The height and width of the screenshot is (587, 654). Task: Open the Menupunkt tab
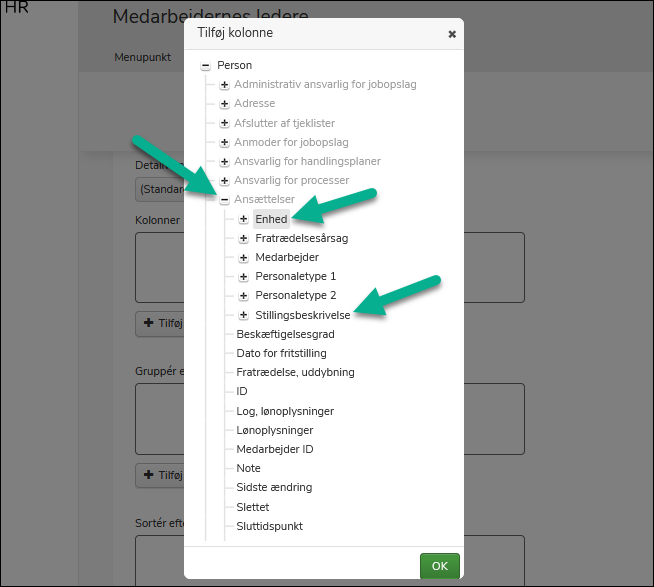[x=142, y=57]
